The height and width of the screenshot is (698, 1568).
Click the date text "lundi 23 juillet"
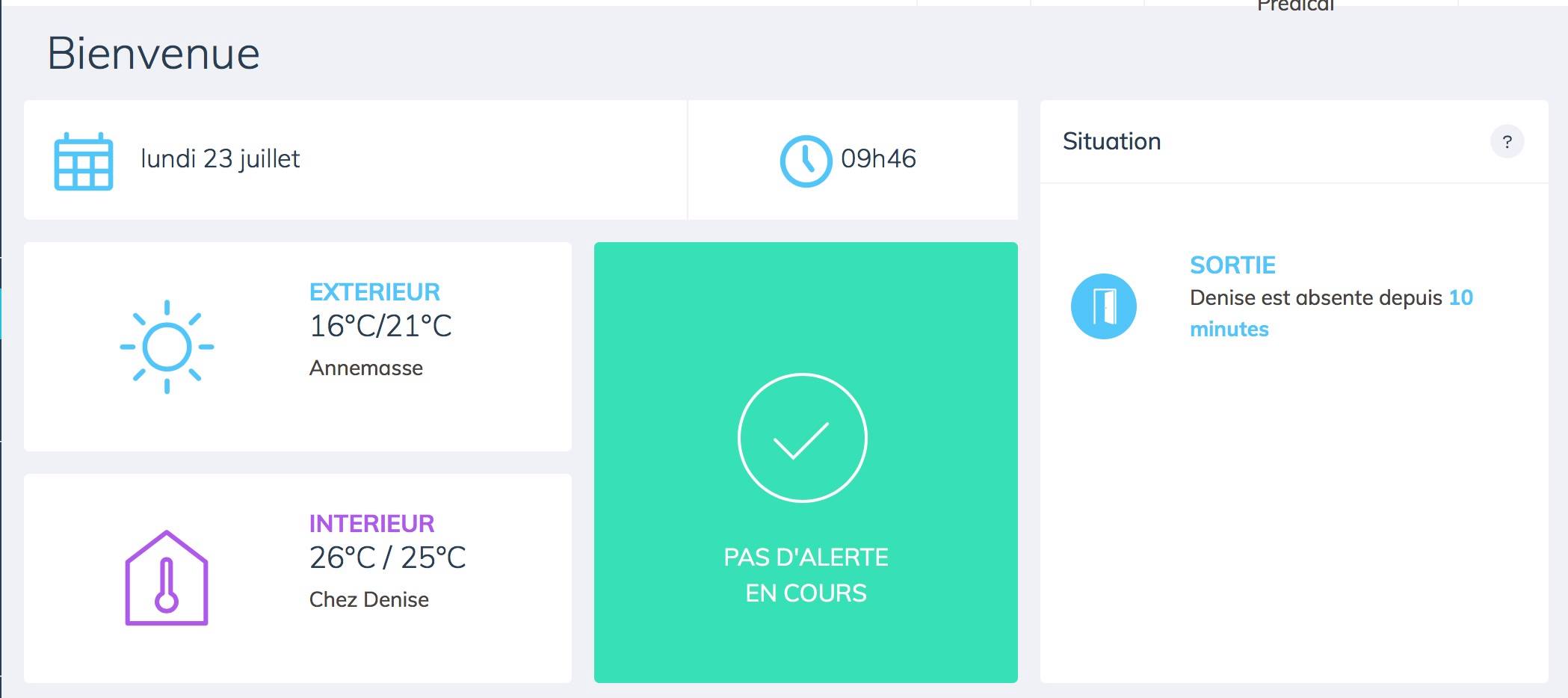tap(220, 158)
